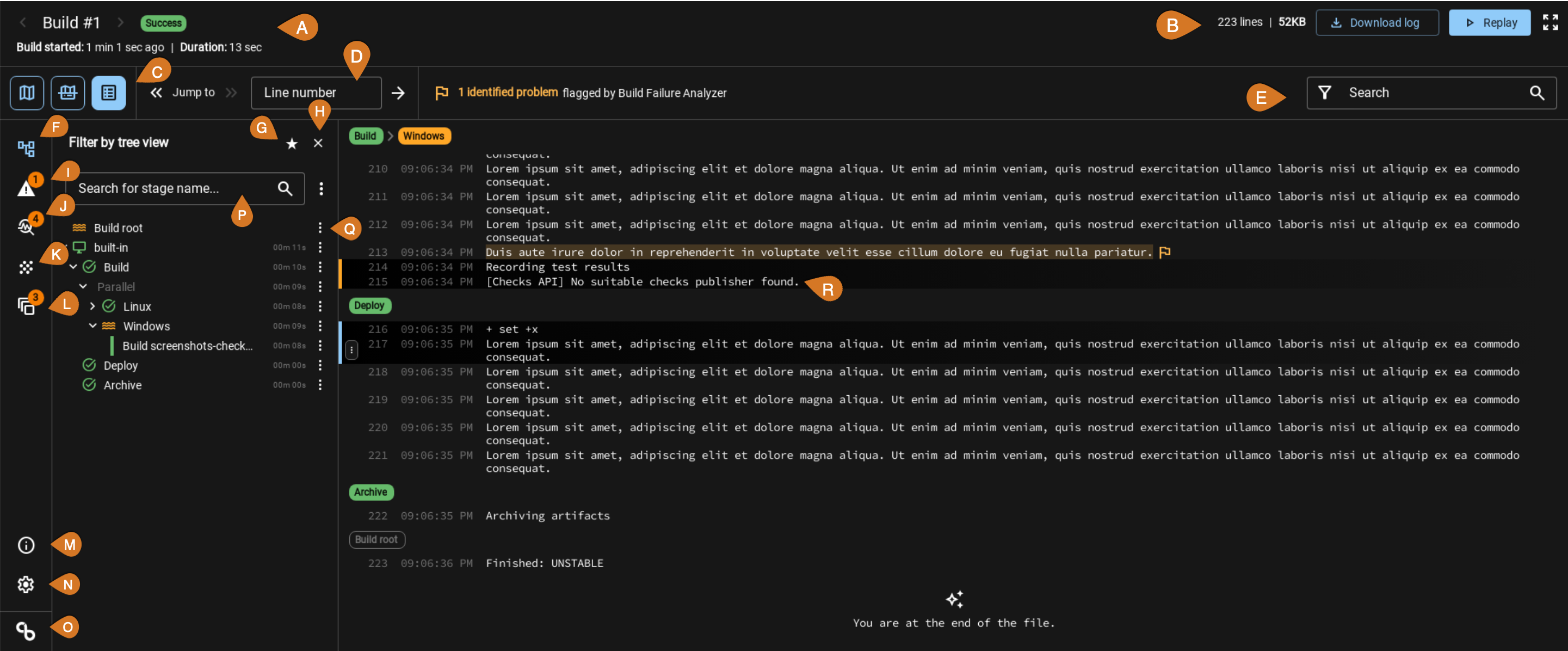Screen dimensions: 1568x651
Task: Click the Settings gear icon sidebar
Action: (27, 584)
